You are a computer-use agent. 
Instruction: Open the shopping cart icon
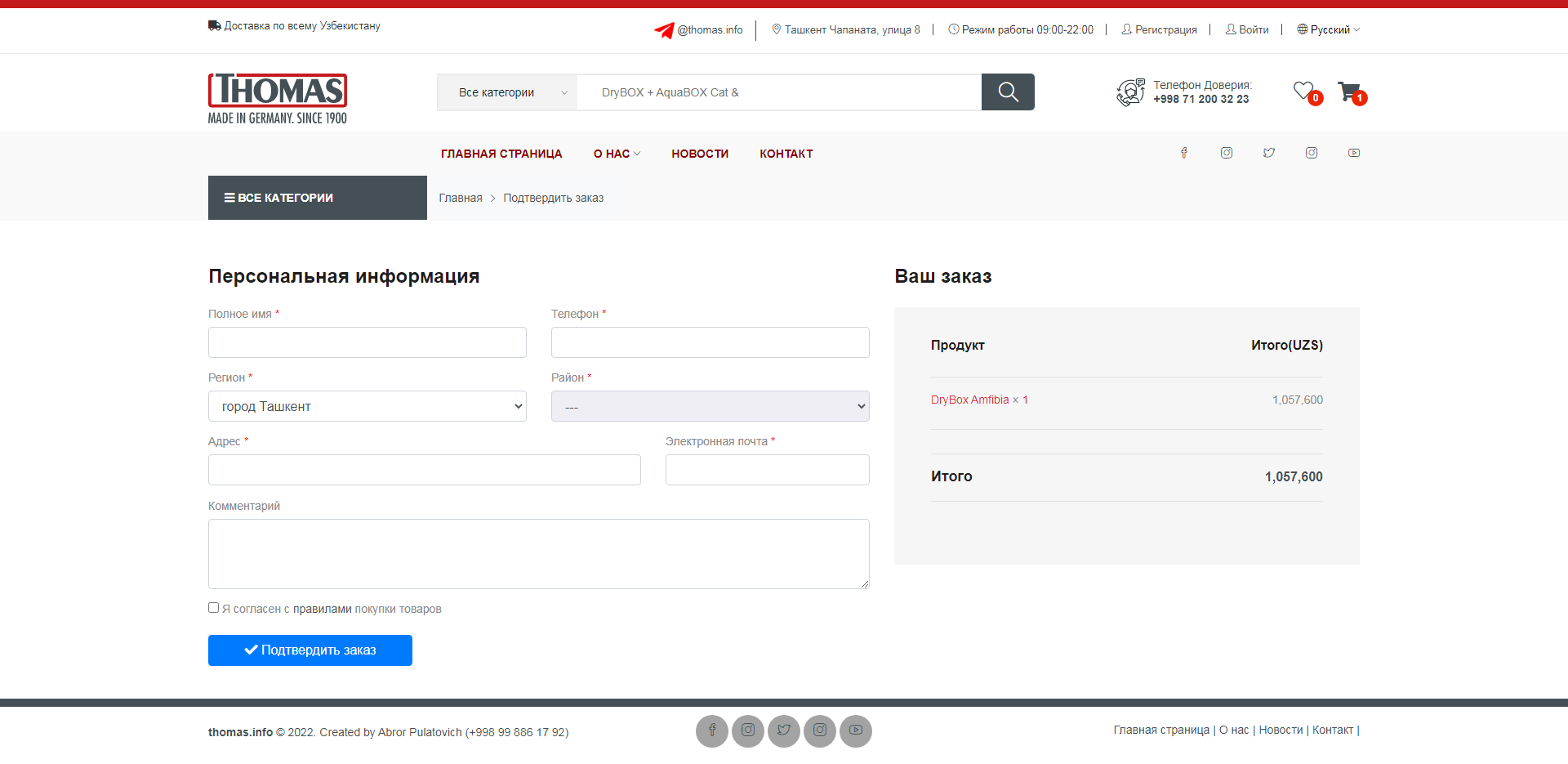click(1350, 92)
